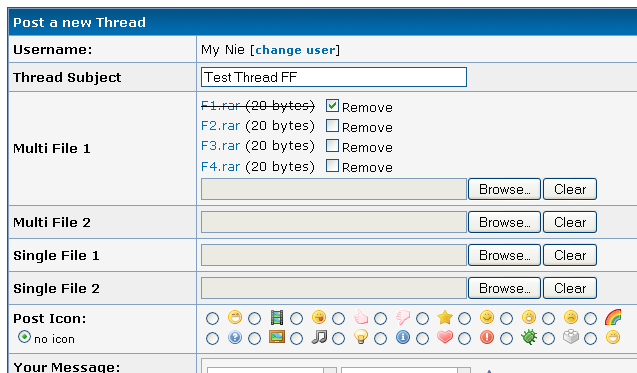Tick the Remove box for F4.rar
This screenshot has height=373, width=637.
tap(332, 165)
